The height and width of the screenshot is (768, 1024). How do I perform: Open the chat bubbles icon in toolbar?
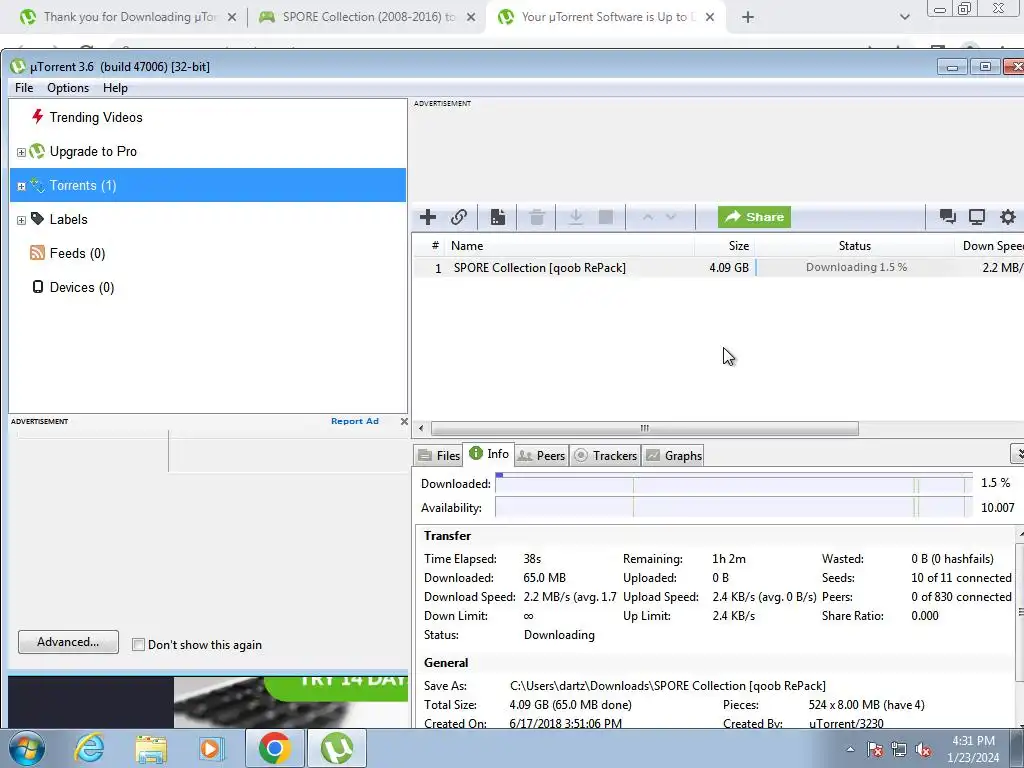point(948,217)
